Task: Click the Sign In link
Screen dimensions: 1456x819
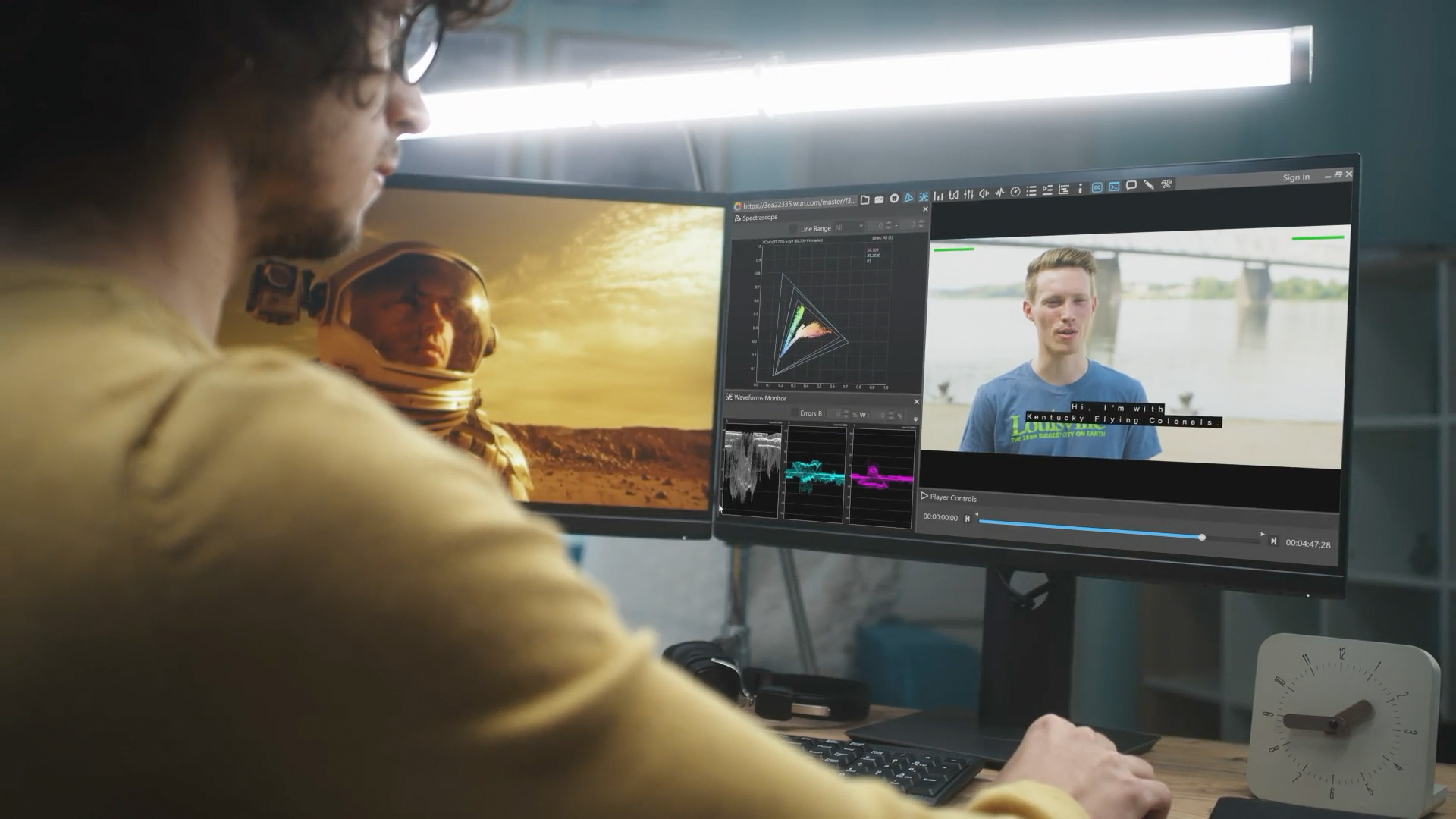Action: pos(1296,177)
